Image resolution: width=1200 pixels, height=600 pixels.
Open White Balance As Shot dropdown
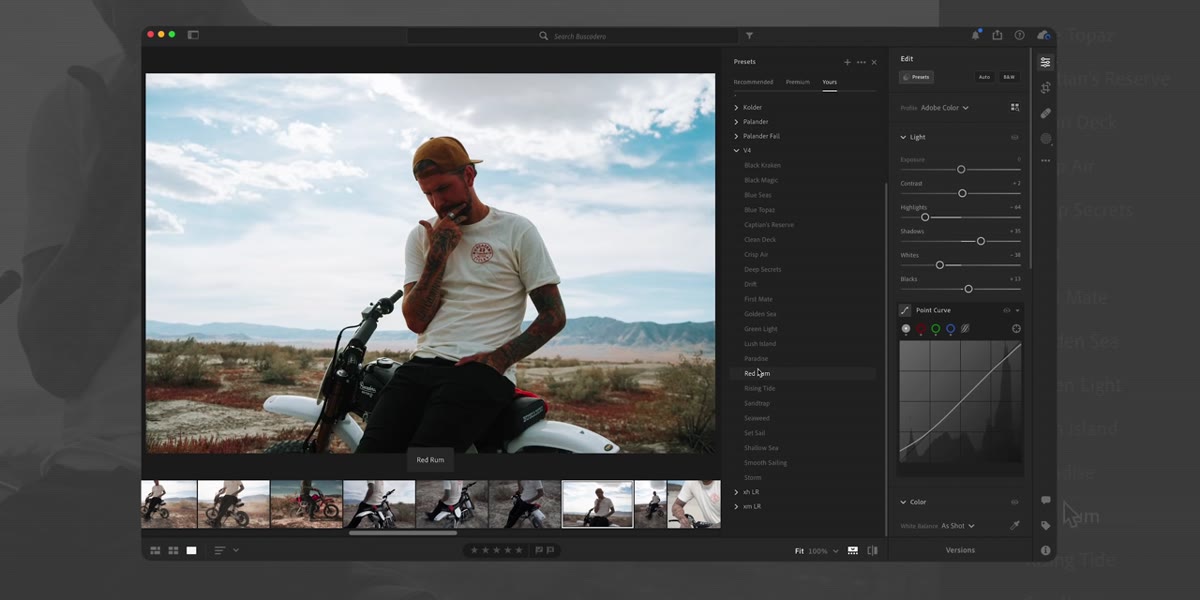[x=958, y=526]
